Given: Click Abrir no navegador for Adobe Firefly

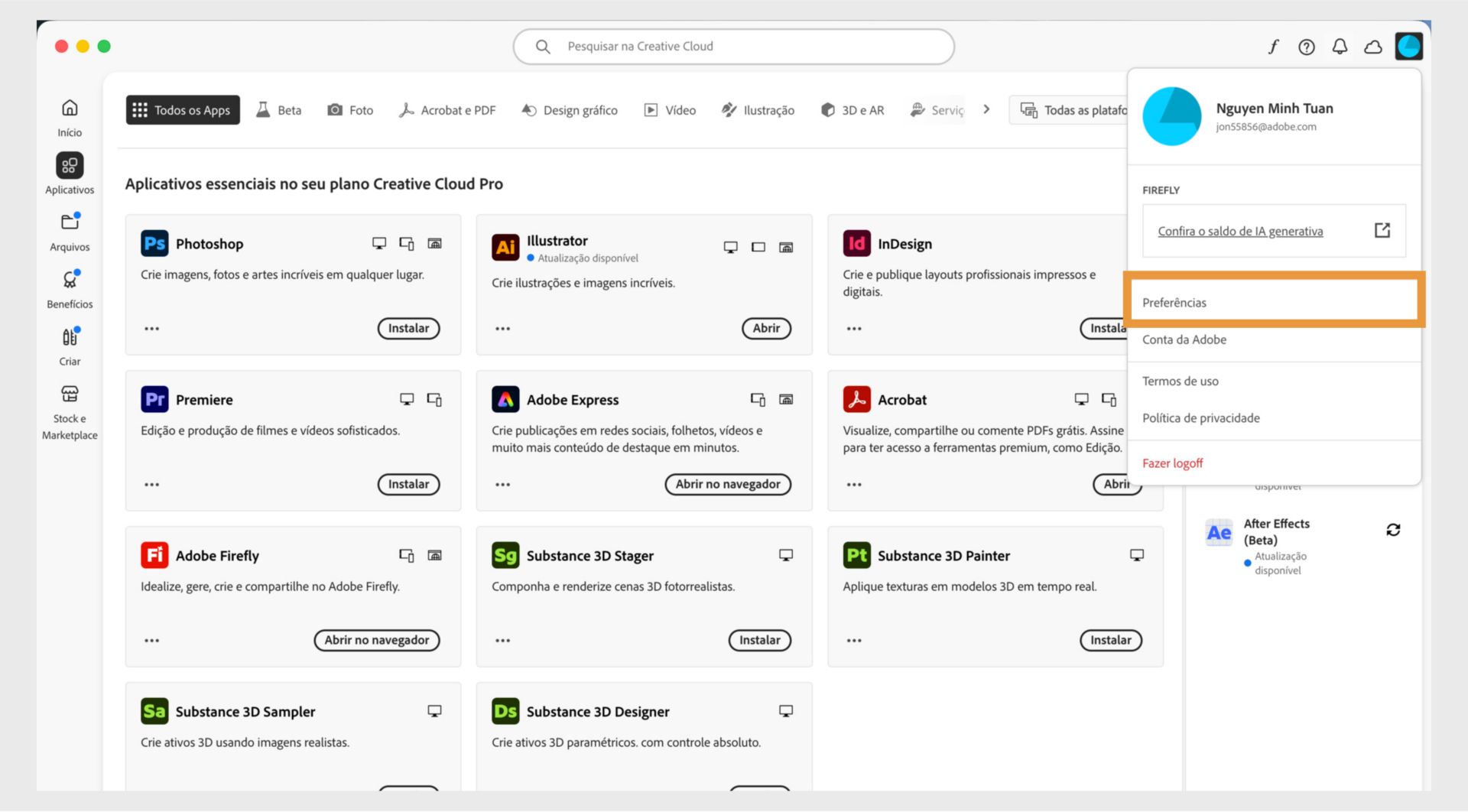Looking at the screenshot, I should click(377, 641).
